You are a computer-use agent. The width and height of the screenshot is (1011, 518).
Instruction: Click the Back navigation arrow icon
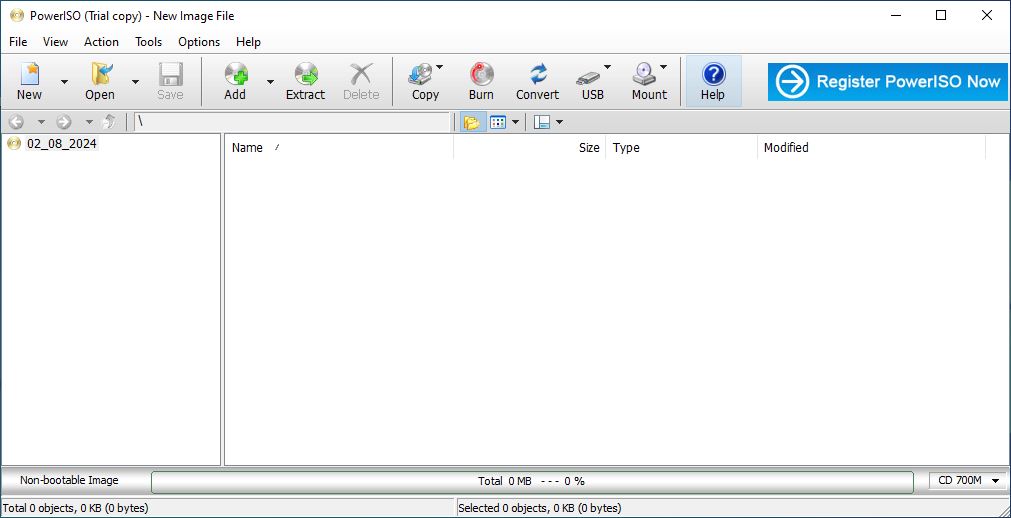coord(17,122)
